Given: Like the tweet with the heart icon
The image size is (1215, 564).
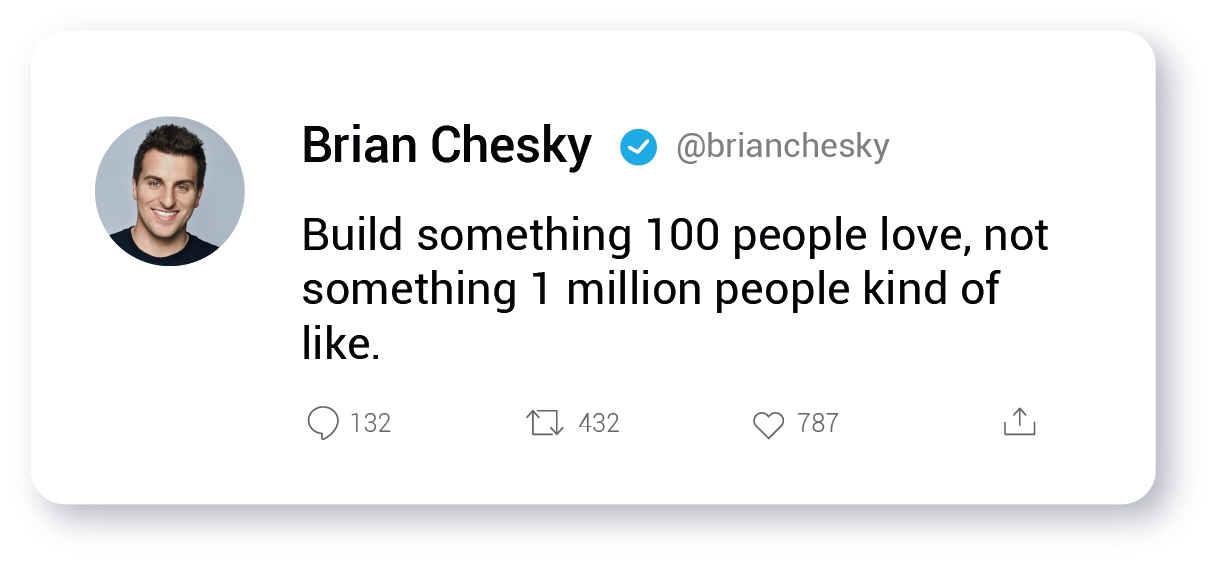Looking at the screenshot, I should (x=768, y=425).
